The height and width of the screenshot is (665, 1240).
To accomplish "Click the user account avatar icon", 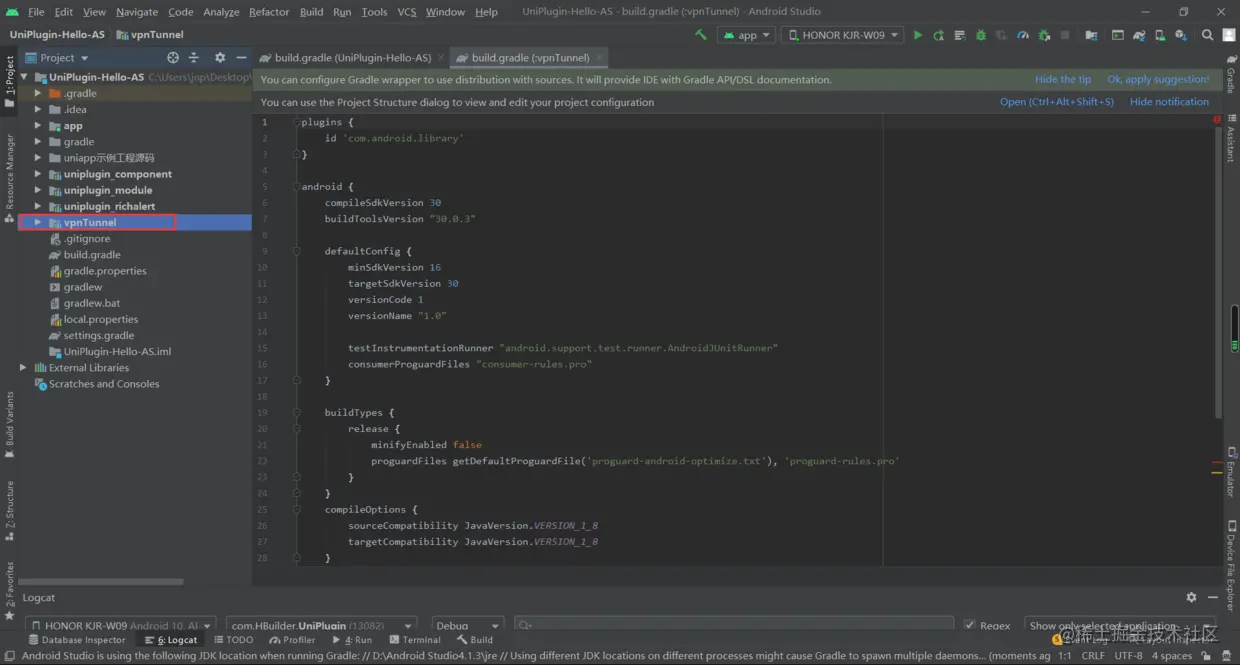I will coord(1228,35).
